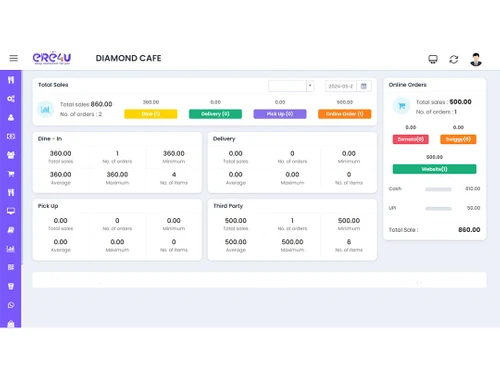Select the green Delivery (0) button
This screenshot has width=500, height=375.
[x=215, y=114]
